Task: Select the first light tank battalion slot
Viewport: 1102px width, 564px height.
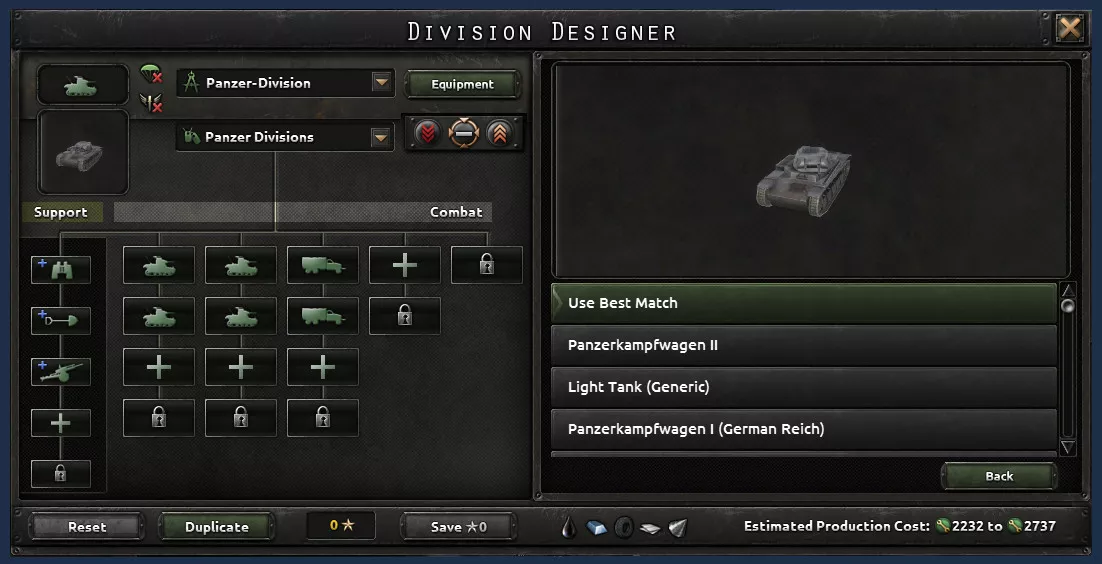Action: [159, 265]
